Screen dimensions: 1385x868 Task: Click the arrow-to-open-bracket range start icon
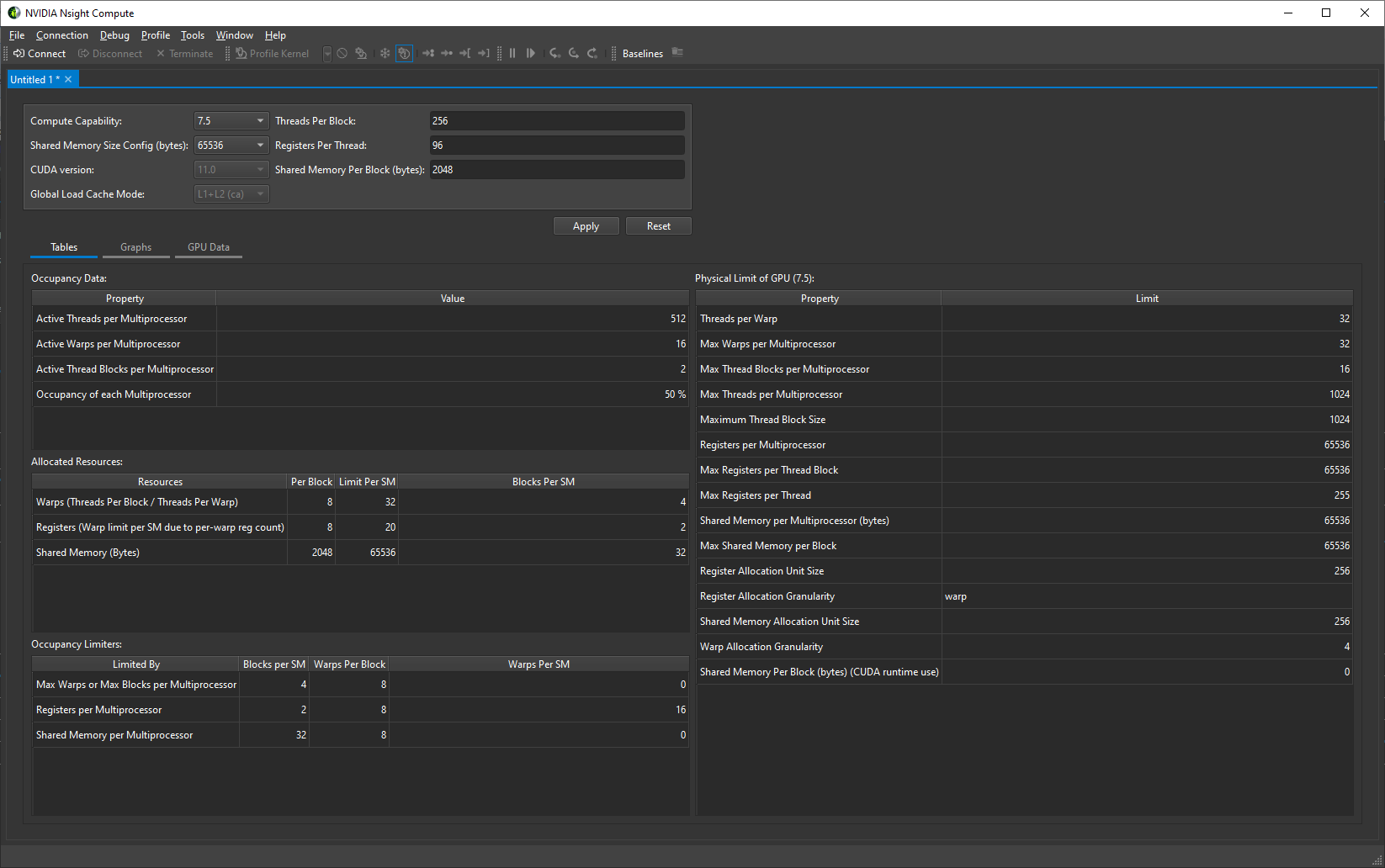coord(465,53)
